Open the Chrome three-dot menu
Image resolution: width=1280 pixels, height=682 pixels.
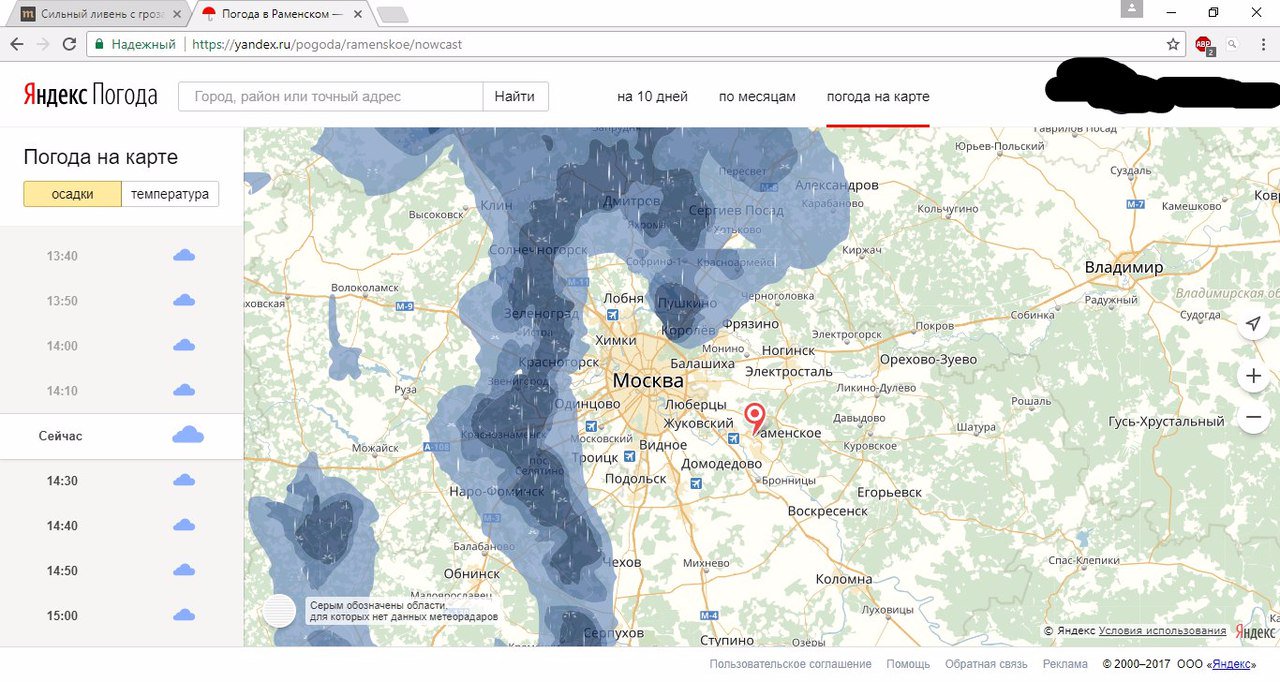click(x=1263, y=44)
